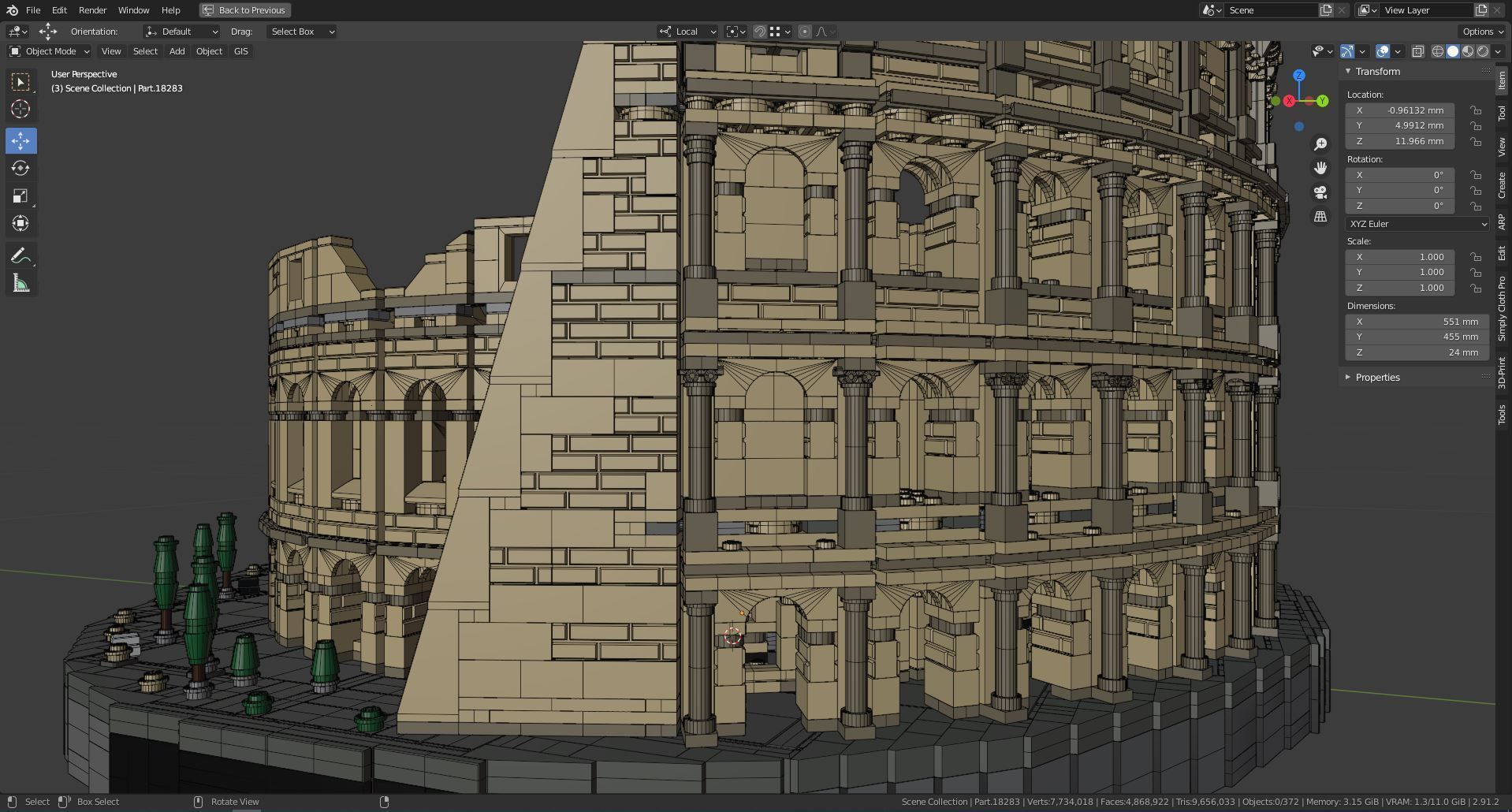This screenshot has width=1512, height=812.
Task: Click the X axis on navigation gizmo
Action: tap(1289, 101)
